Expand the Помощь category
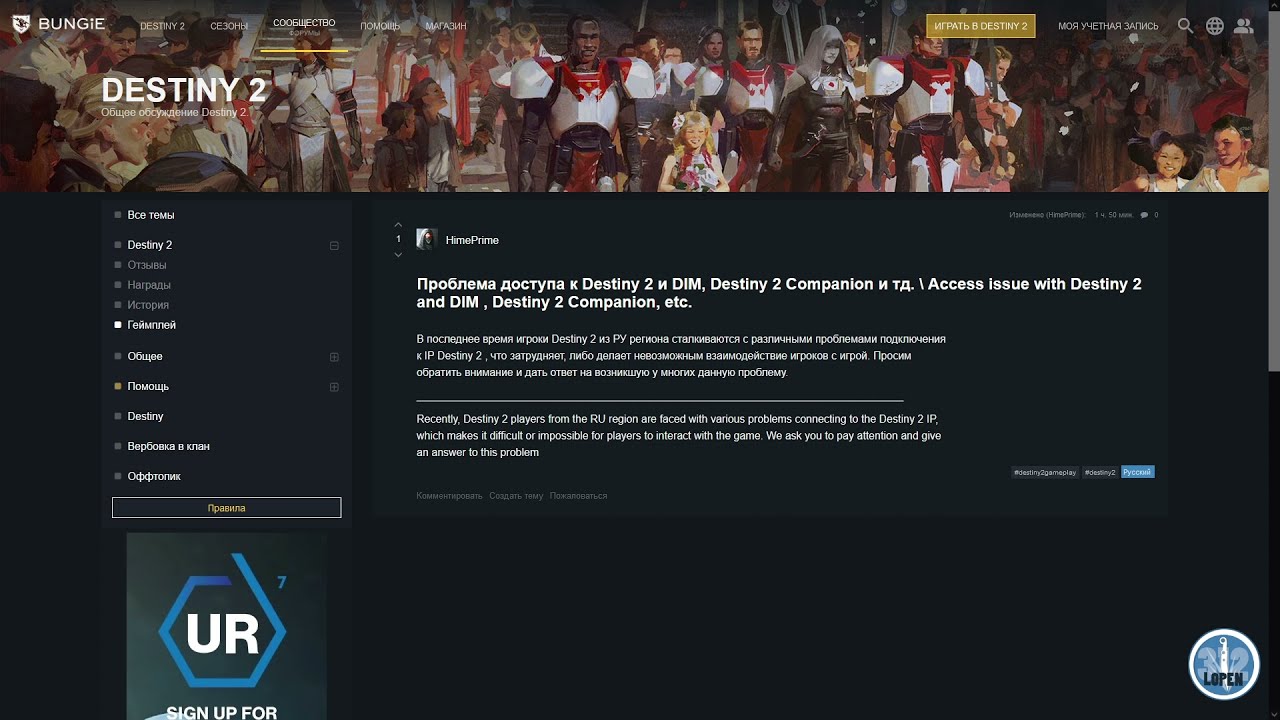The height and width of the screenshot is (720, 1280). [x=334, y=387]
